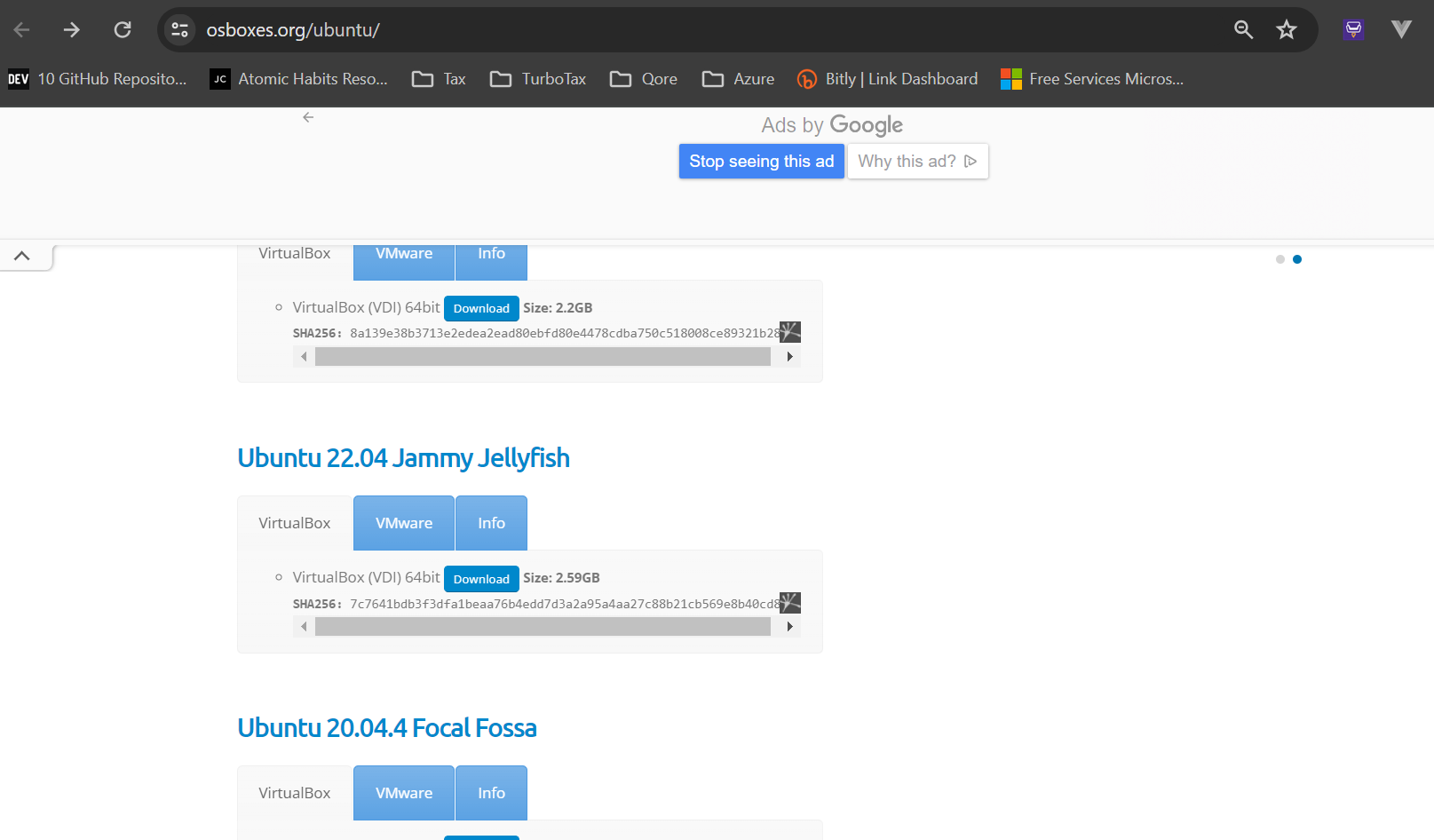
Task: Open the Atomic Habits Reso... bookmark
Action: tap(299, 79)
